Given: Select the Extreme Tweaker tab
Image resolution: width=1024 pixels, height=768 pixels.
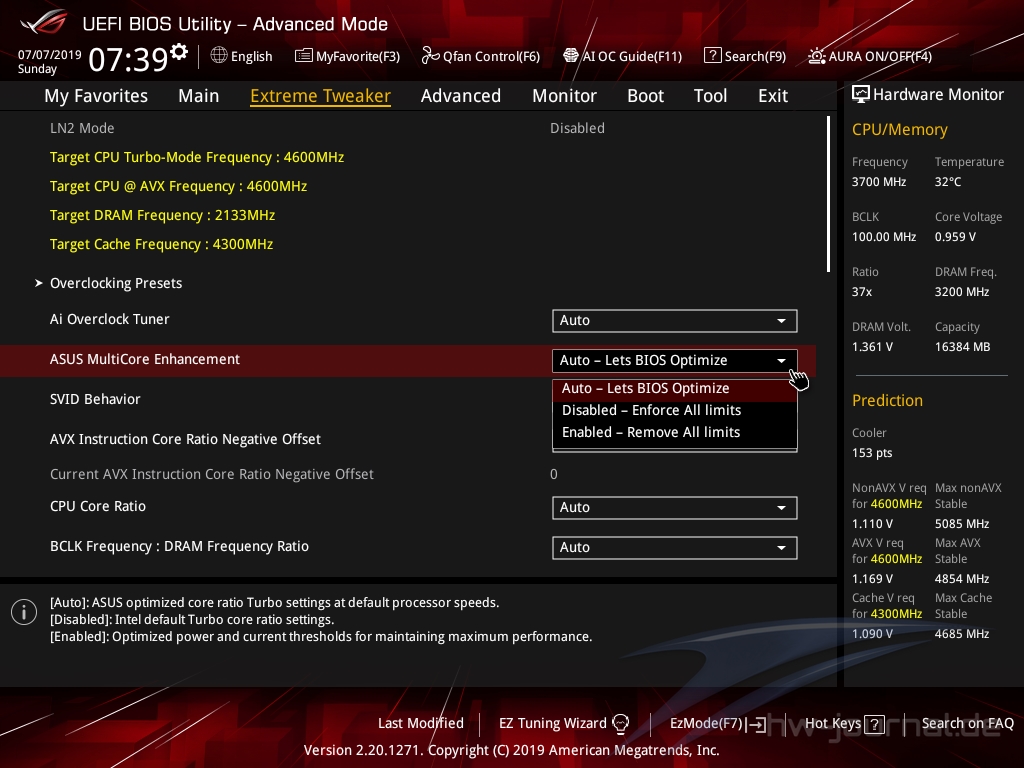Looking at the screenshot, I should click(x=321, y=96).
